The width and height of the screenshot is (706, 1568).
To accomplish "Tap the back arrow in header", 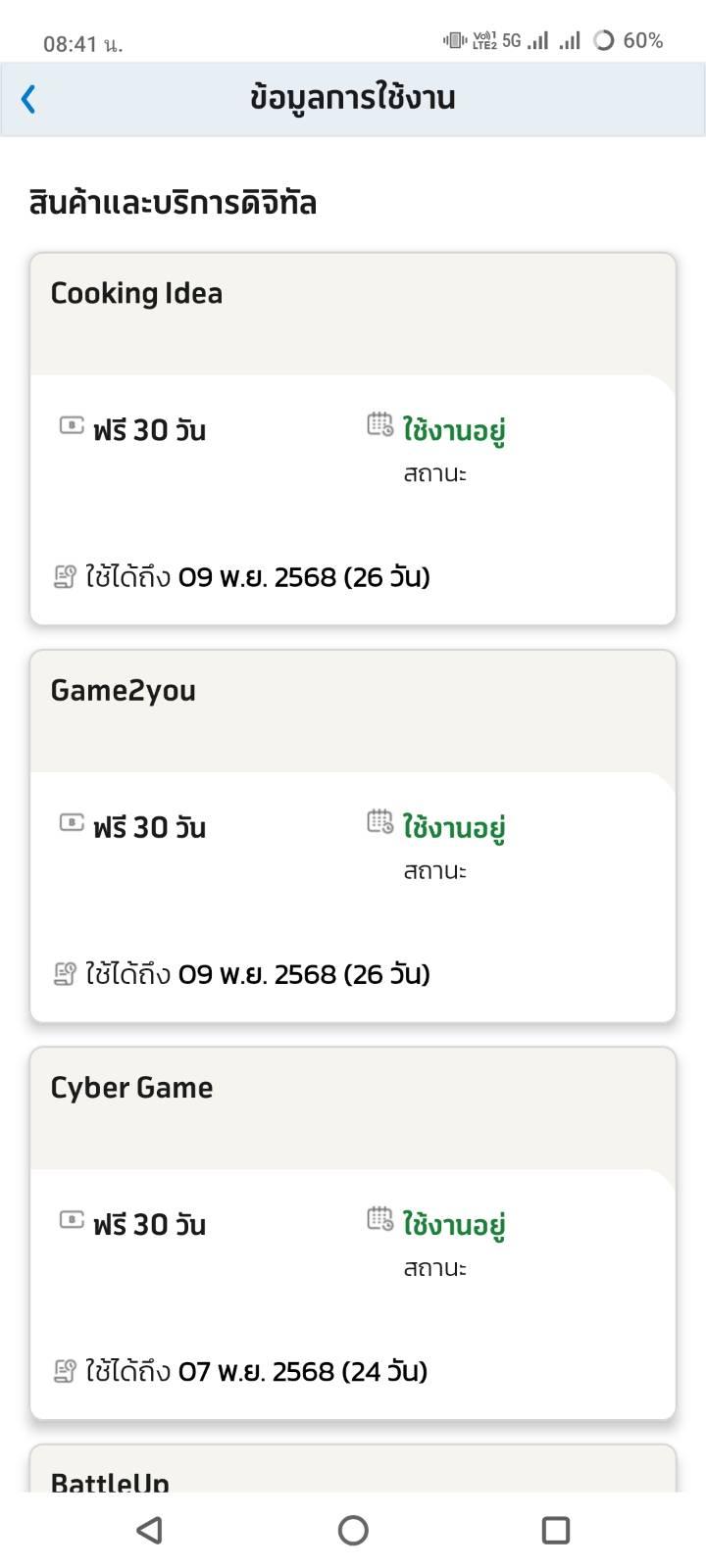I will 28,98.
